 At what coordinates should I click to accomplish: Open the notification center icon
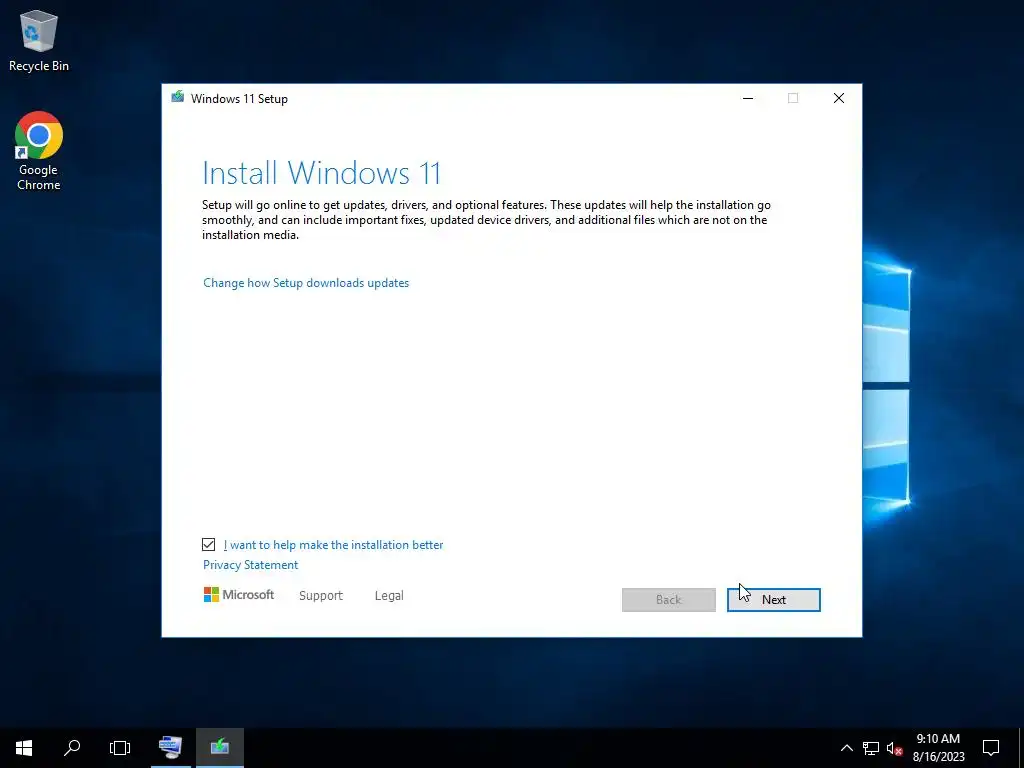click(x=991, y=748)
